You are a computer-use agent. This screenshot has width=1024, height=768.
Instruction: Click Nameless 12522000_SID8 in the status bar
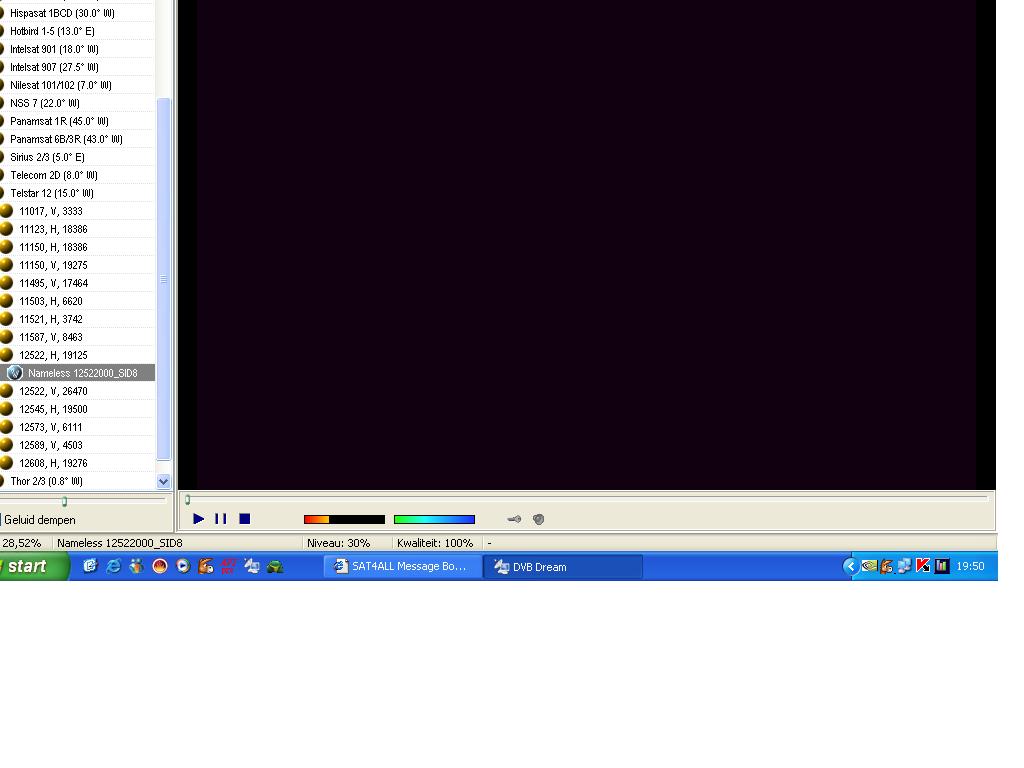(120, 543)
